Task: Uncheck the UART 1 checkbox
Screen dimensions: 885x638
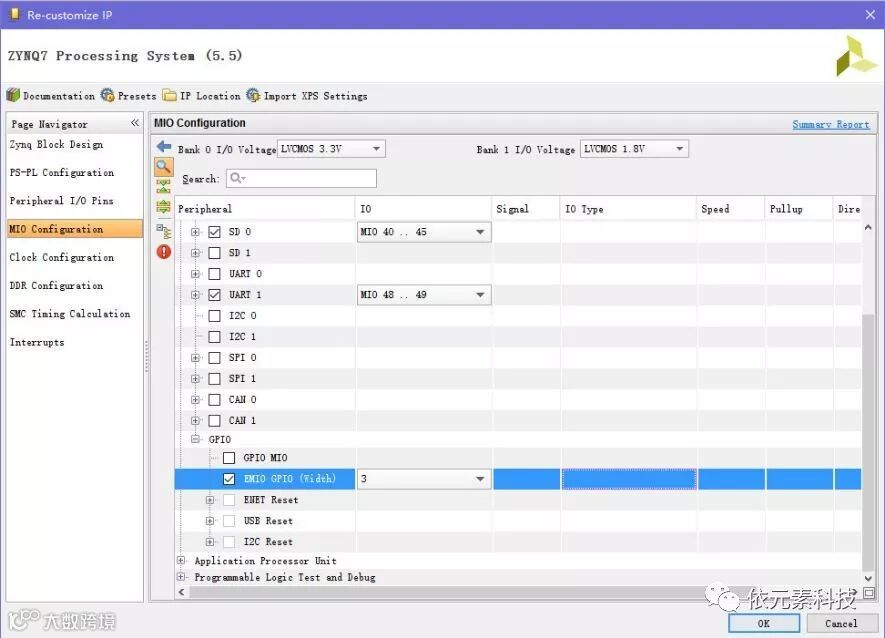Action: pyautogui.click(x=214, y=295)
